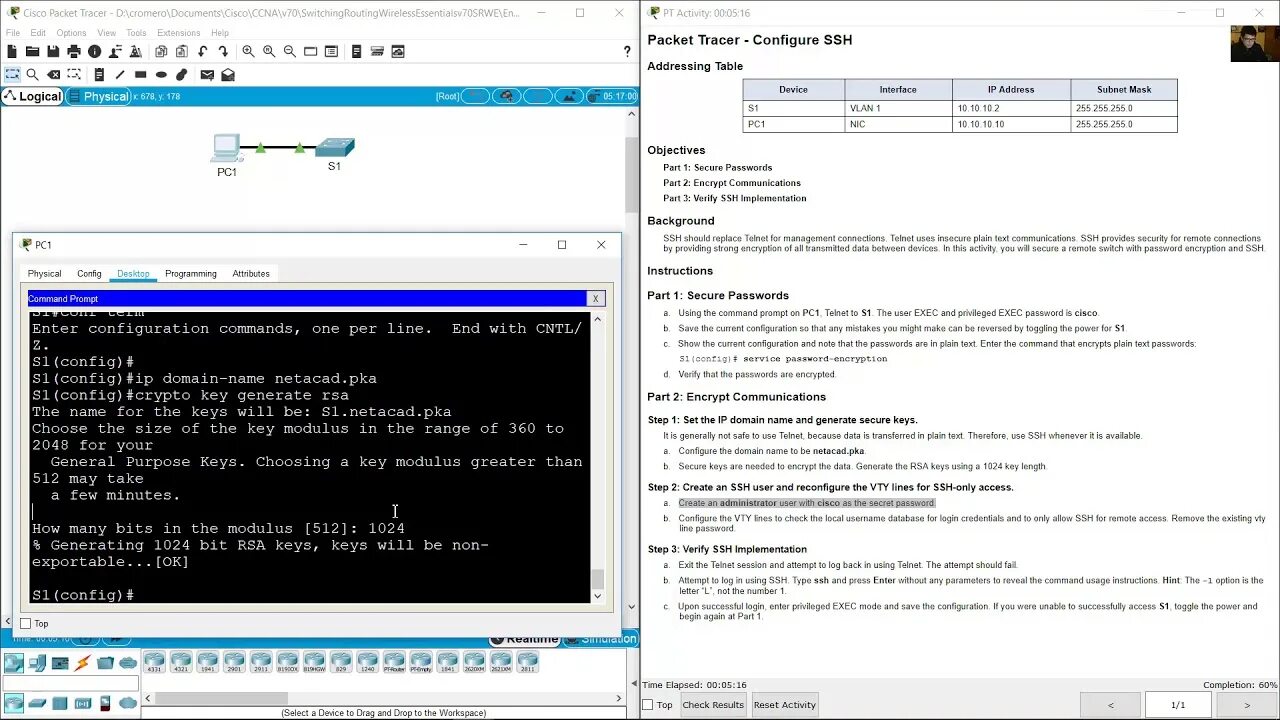Switch to Logical workspace view
This screenshot has width=1280, height=720.
tap(32, 97)
